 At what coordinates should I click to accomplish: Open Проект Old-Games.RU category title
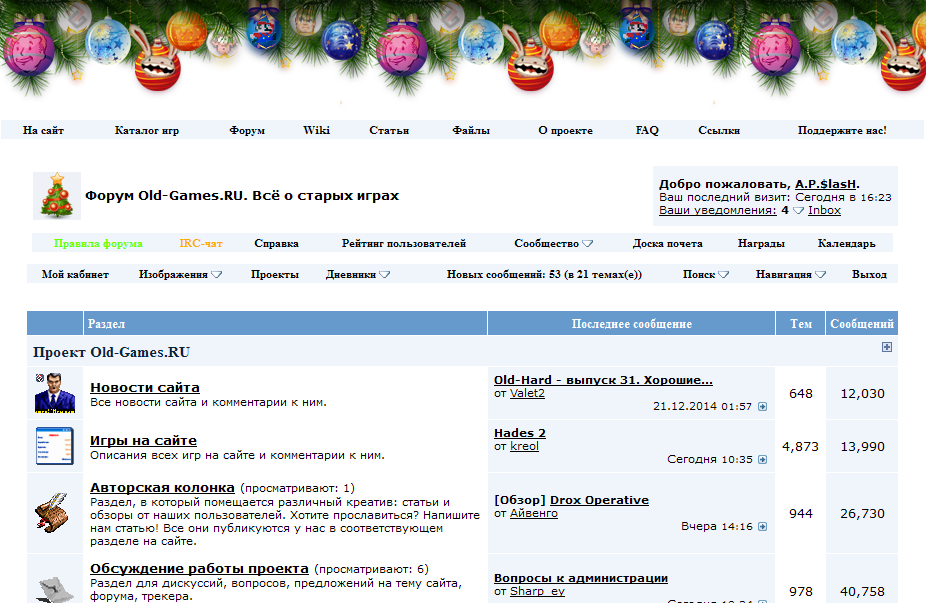click(112, 352)
